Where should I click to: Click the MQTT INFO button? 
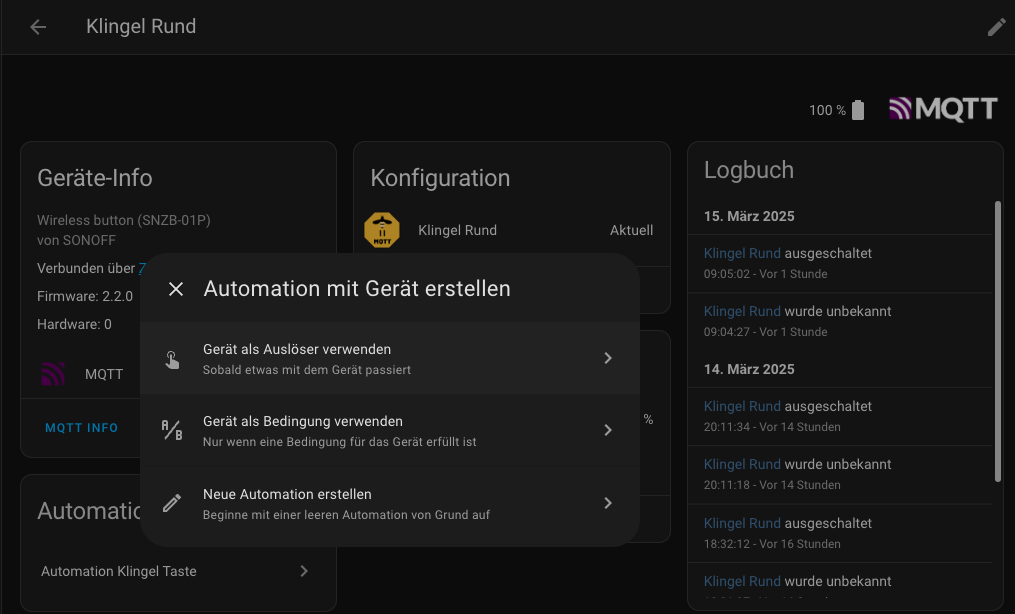point(81,428)
